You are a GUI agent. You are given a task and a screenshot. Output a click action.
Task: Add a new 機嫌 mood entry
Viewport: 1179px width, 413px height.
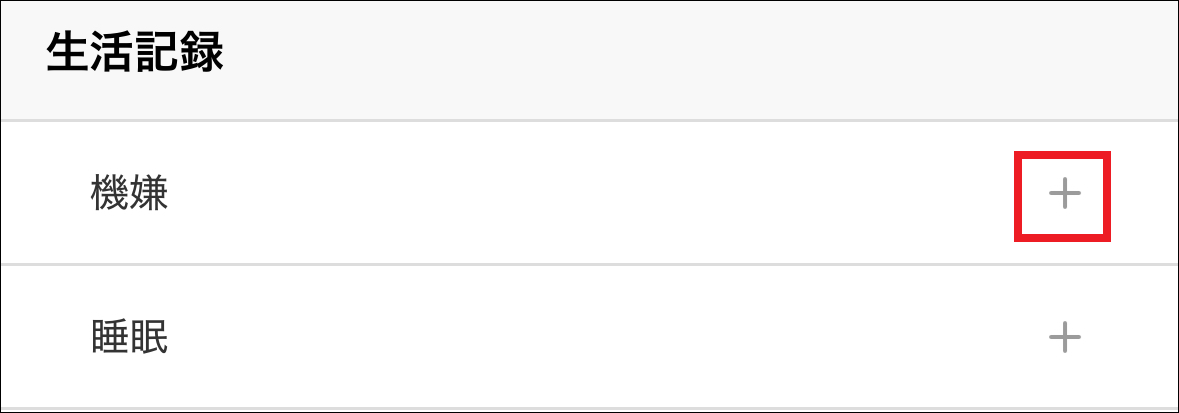point(1064,194)
